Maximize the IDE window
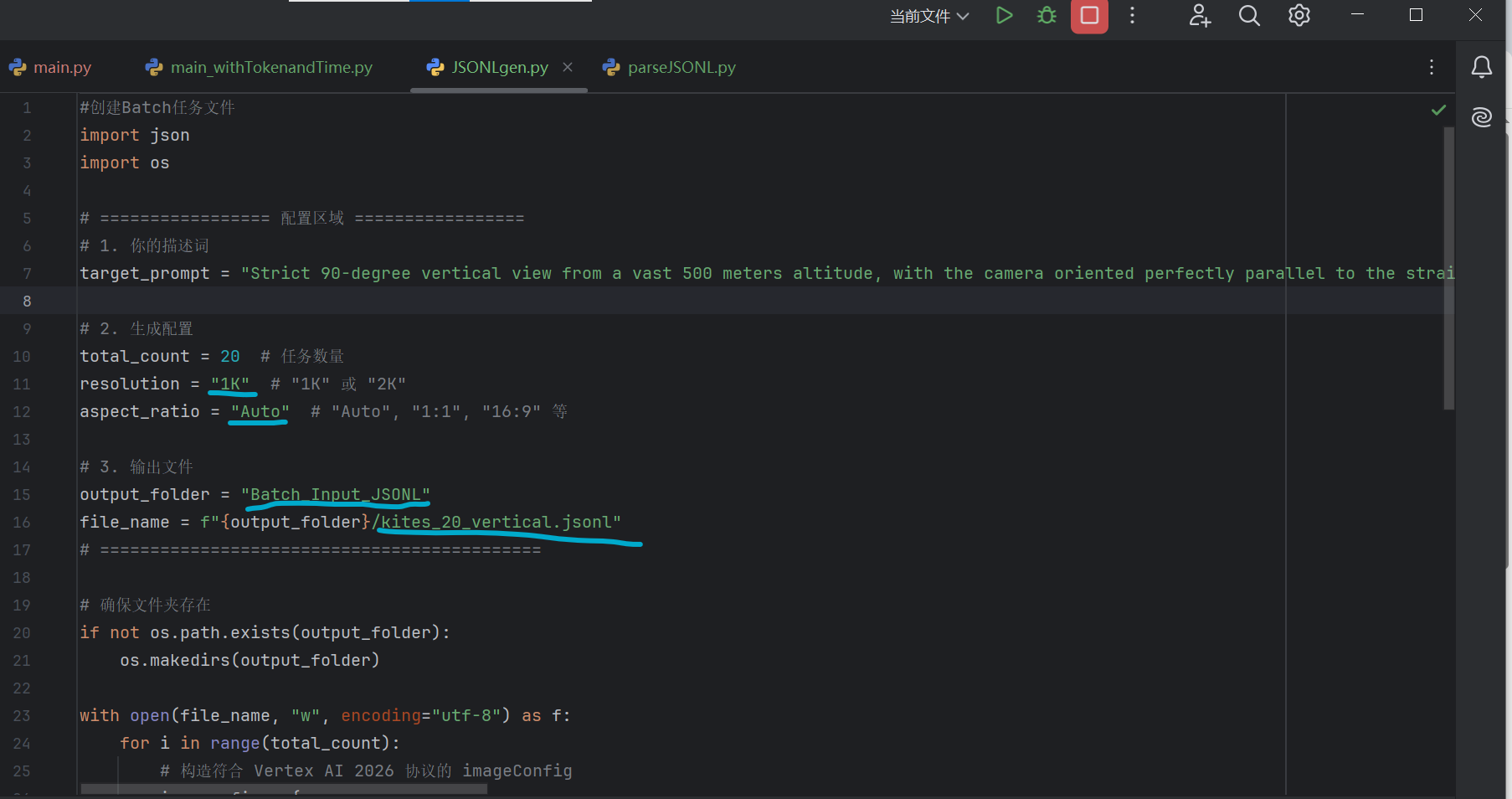The height and width of the screenshot is (799, 1512). coord(1416,15)
